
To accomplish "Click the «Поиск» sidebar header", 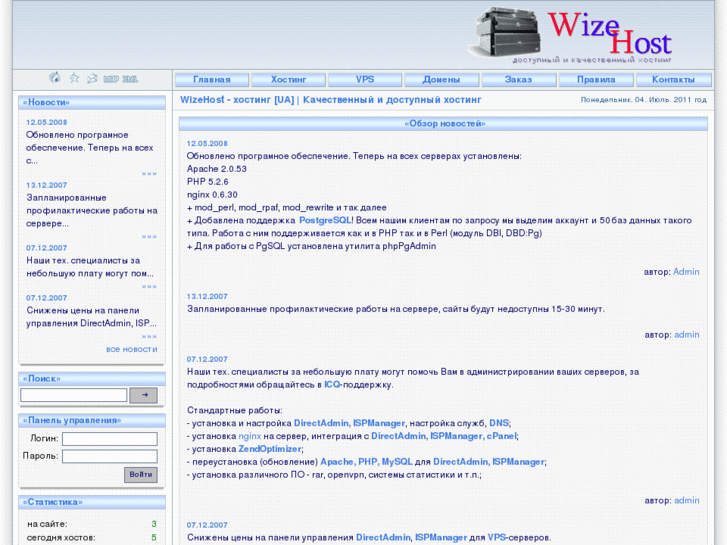I will (x=92, y=379).
